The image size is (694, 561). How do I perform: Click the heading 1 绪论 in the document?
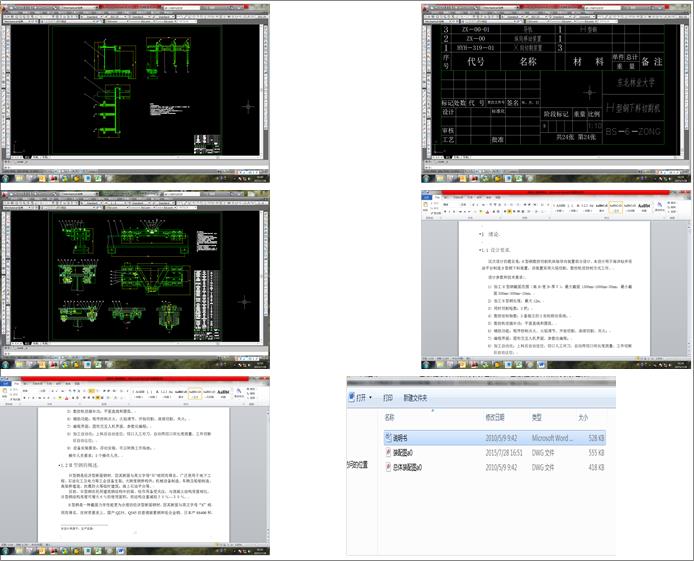tap(490, 234)
